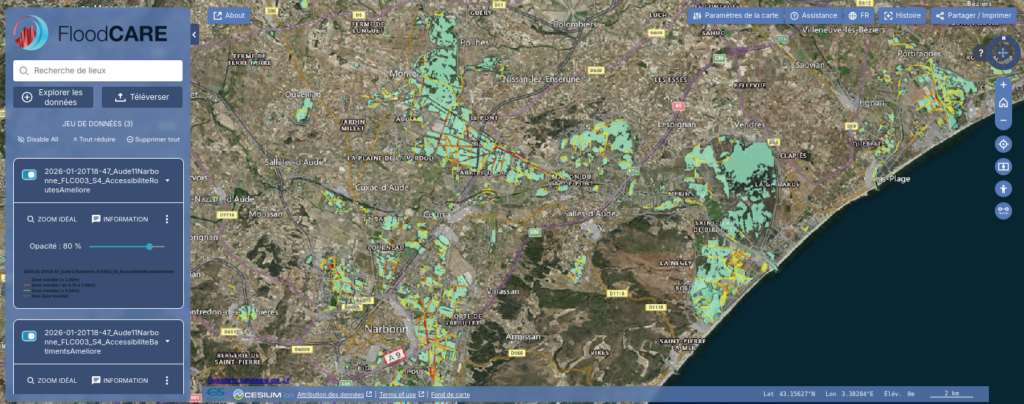Center map on my location

point(1003,144)
